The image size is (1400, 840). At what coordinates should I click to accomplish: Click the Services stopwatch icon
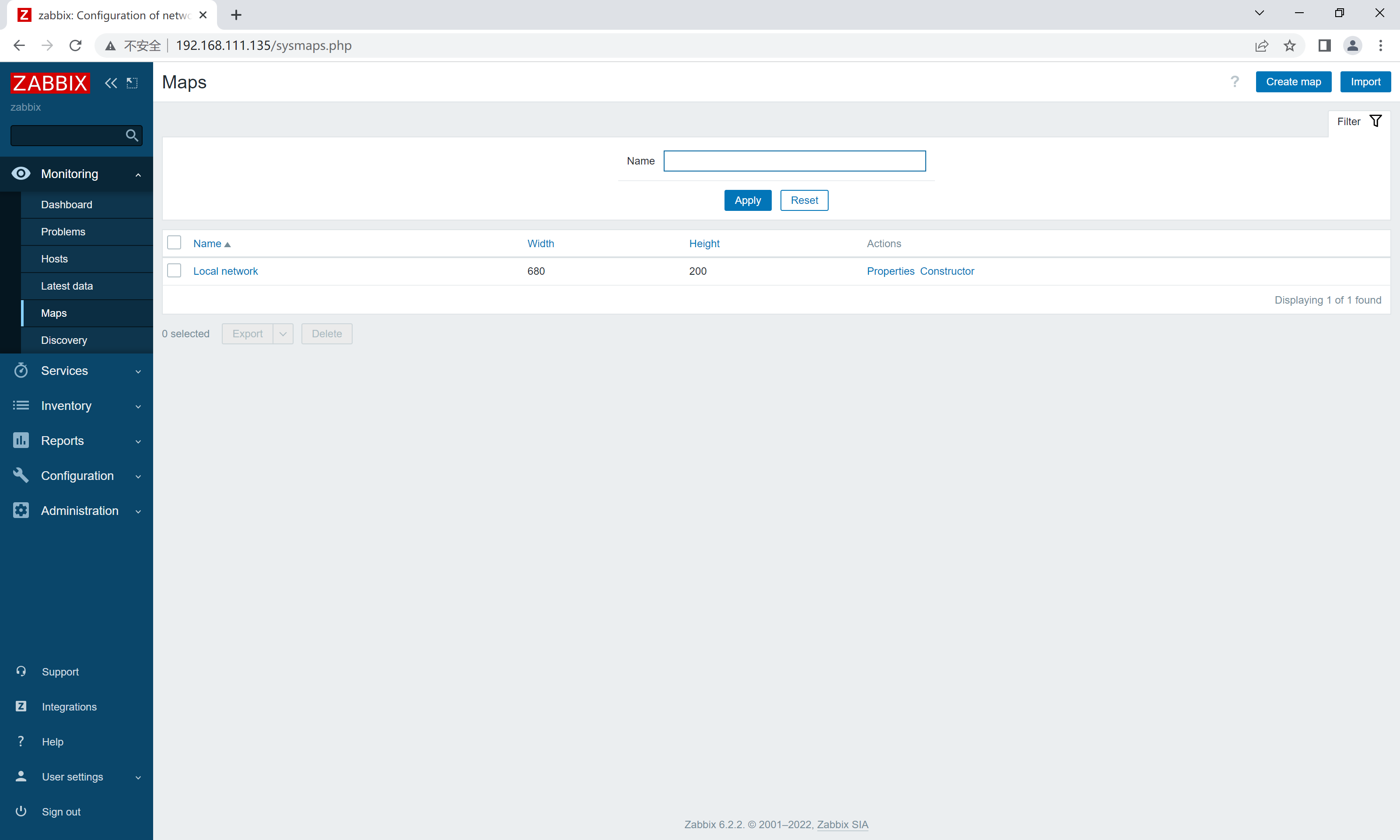click(x=21, y=370)
